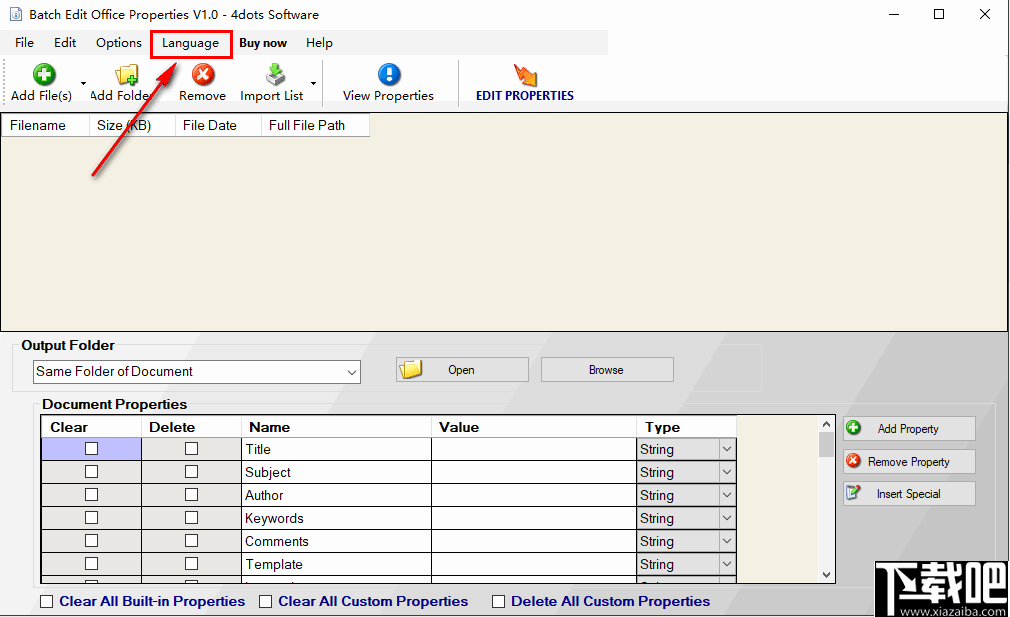Viewport: 1010px width, 617px height.
Task: Click the Buy now menu item
Action: (263, 43)
